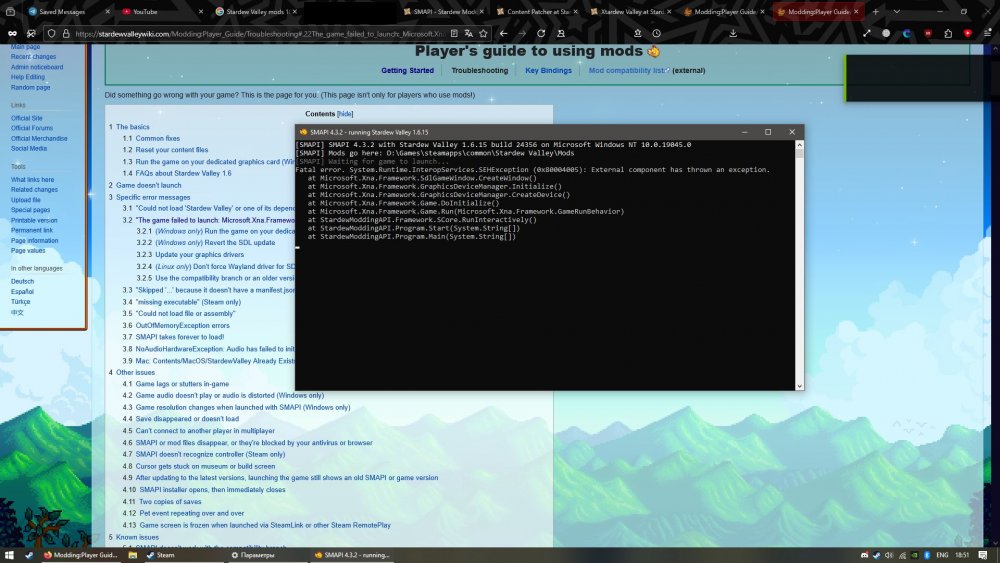Click ENG language indicator in tray
This screenshot has height=563, width=1000.
943,555
